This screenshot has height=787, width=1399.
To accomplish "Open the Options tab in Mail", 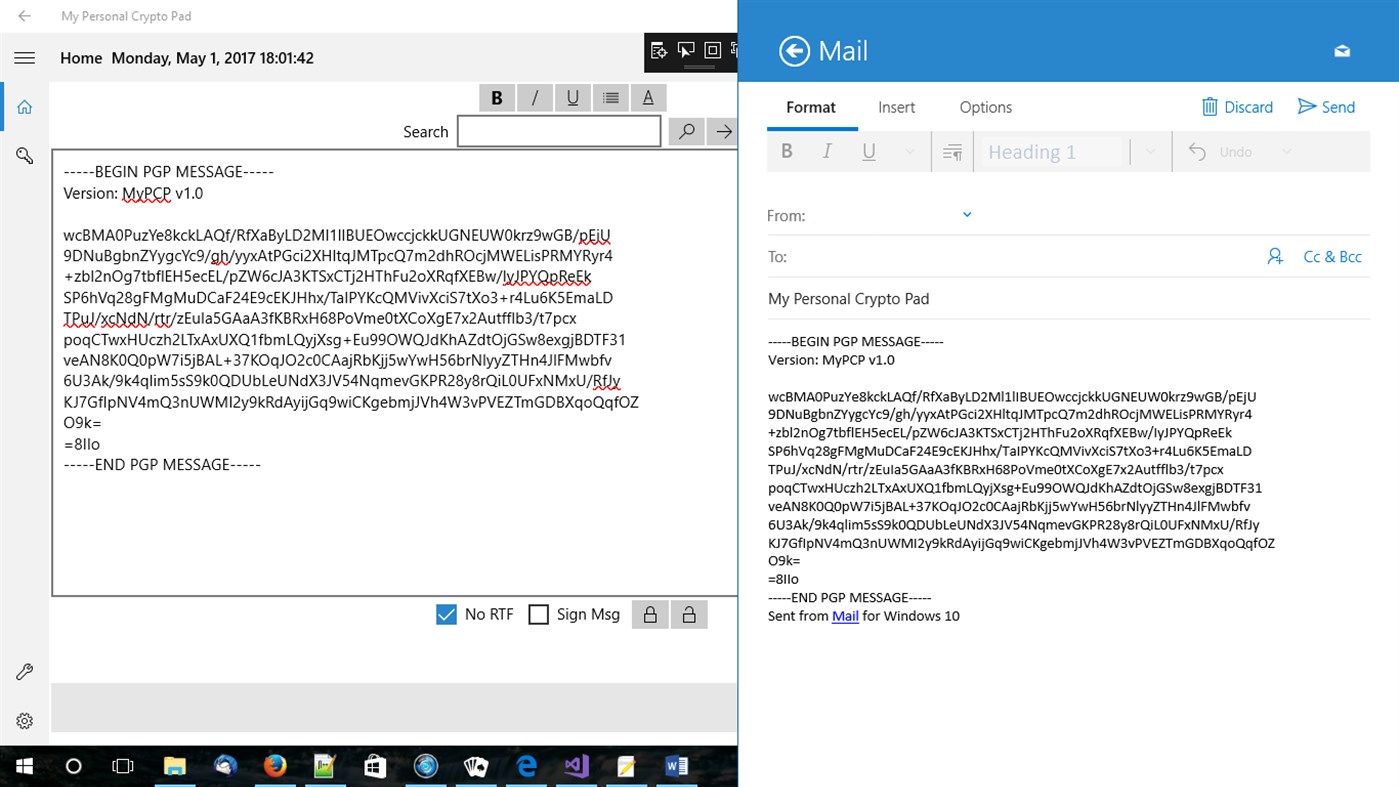I will (x=985, y=107).
